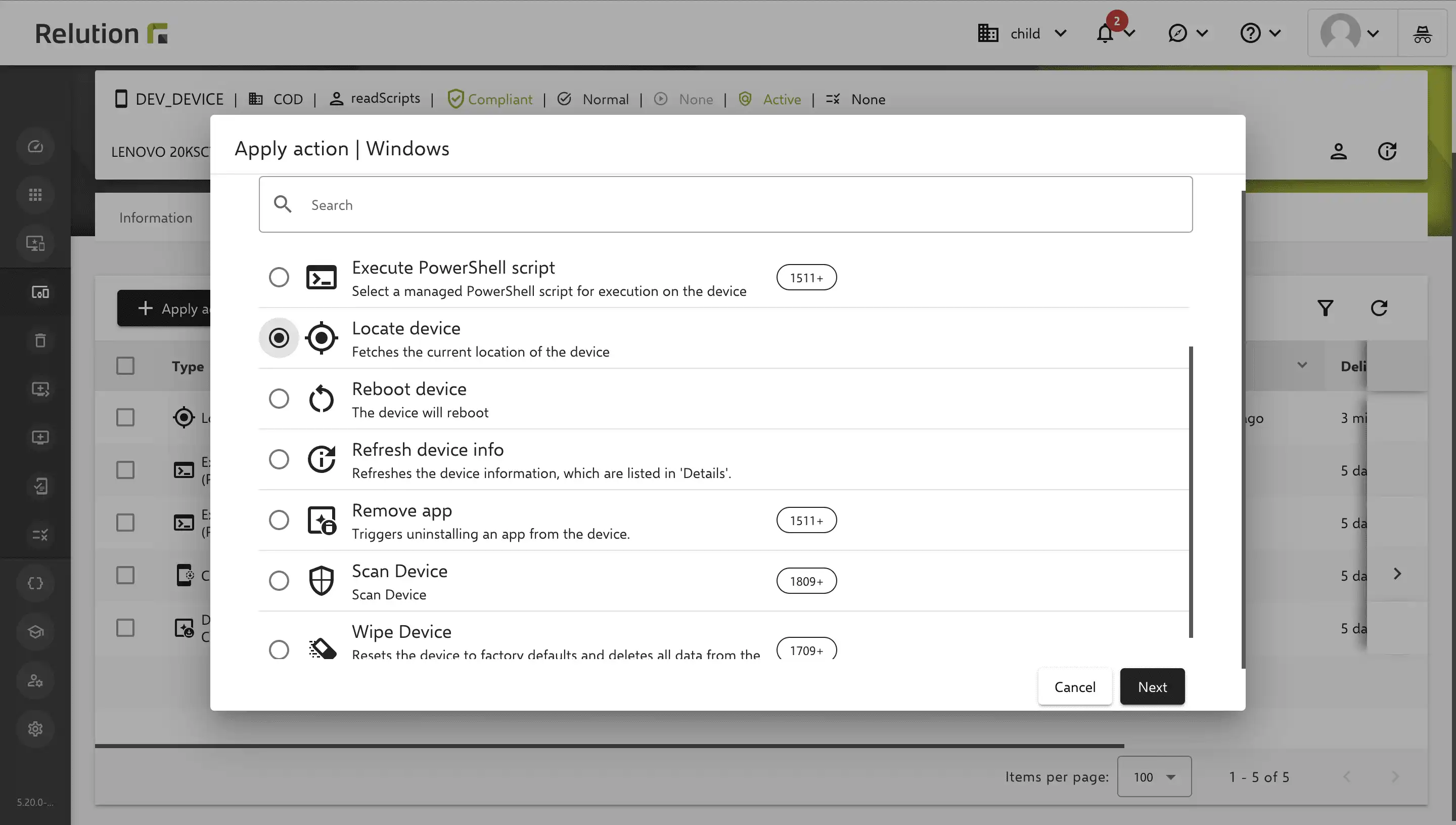Select the Remove app list entry
This screenshot has width=1456, height=825.
[x=723, y=520]
